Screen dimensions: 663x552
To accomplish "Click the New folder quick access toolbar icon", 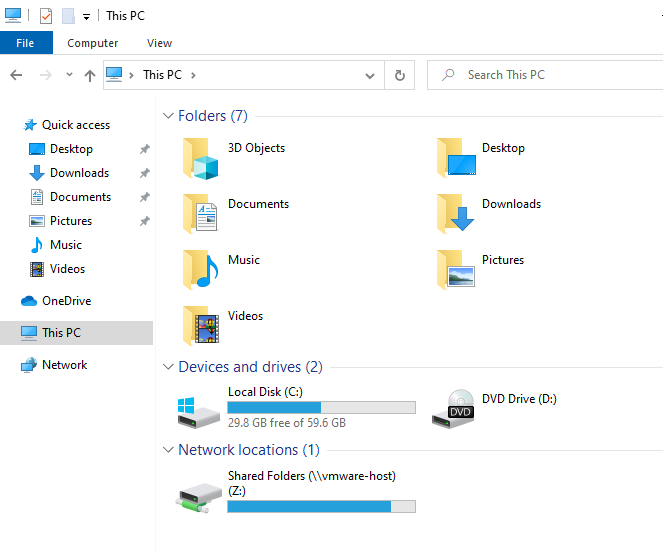I will coord(68,16).
